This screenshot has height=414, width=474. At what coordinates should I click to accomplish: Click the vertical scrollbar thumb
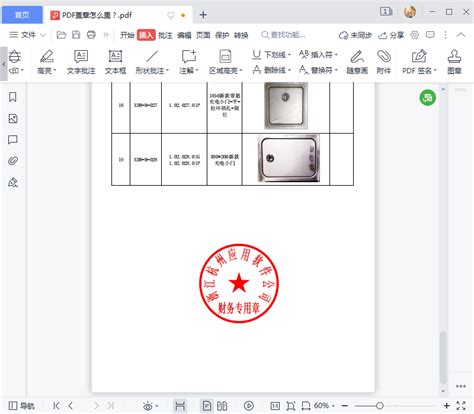(443, 357)
